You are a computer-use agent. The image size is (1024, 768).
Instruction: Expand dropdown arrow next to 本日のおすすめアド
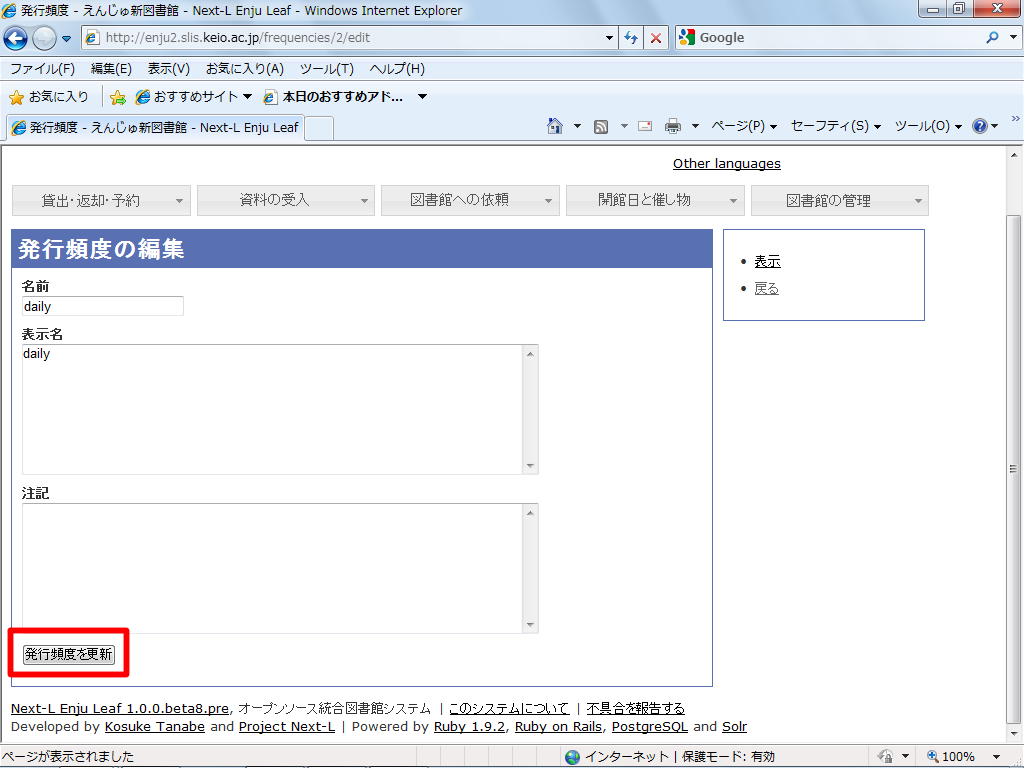tap(423, 97)
